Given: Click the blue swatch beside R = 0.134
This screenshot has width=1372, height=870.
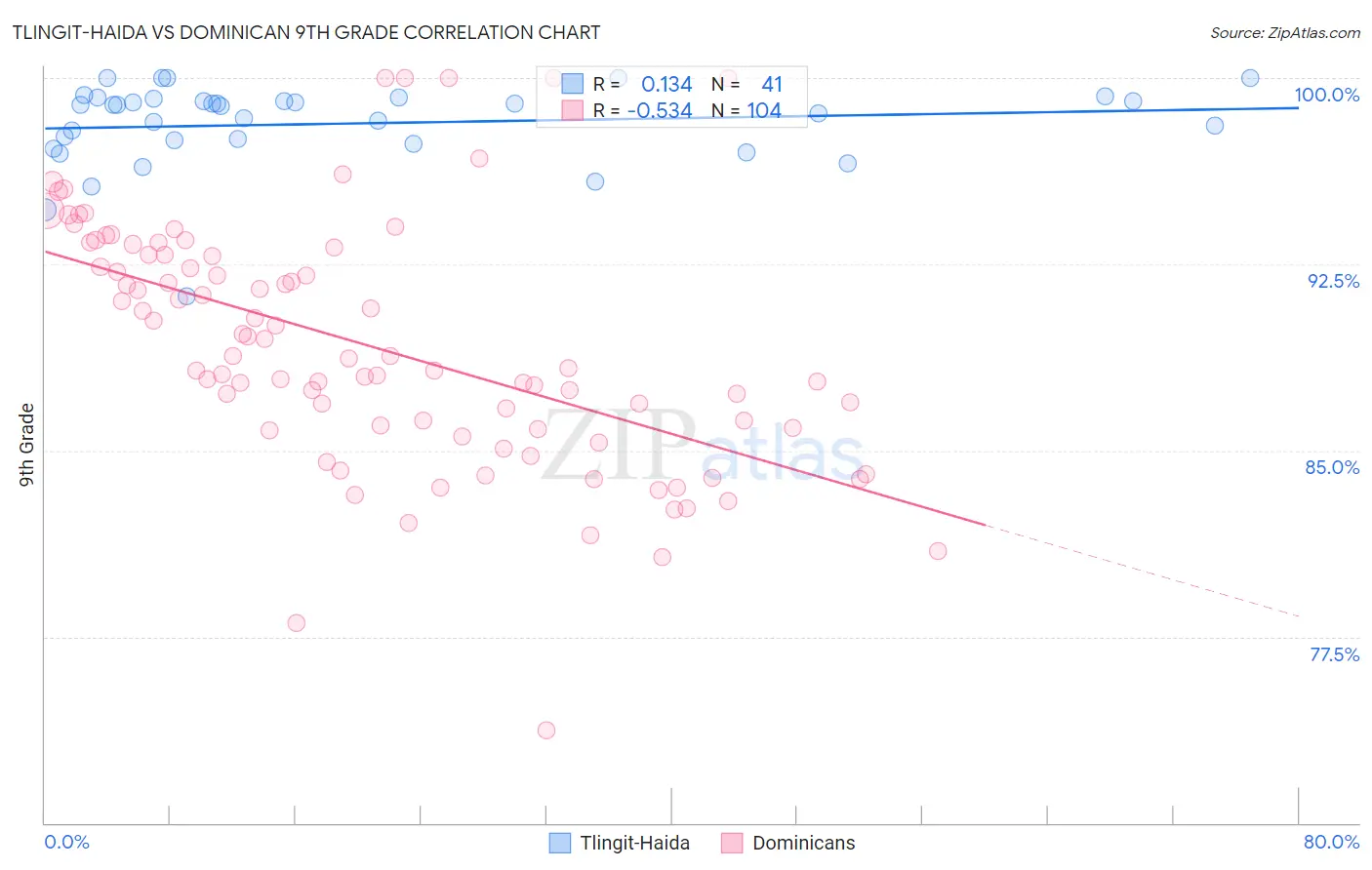Looking at the screenshot, I should [x=572, y=84].
